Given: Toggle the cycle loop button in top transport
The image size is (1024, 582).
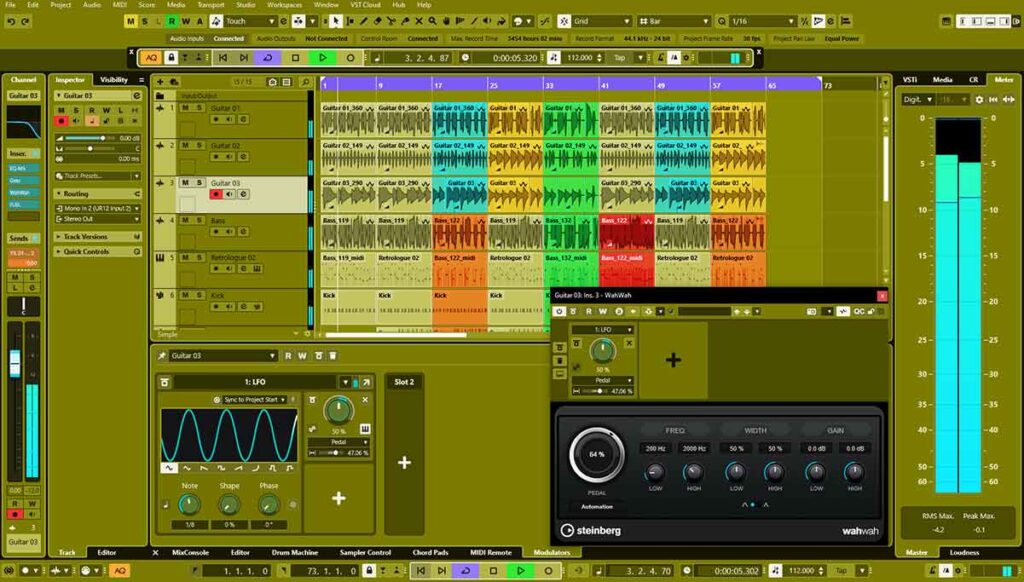Looking at the screenshot, I should (x=268, y=58).
